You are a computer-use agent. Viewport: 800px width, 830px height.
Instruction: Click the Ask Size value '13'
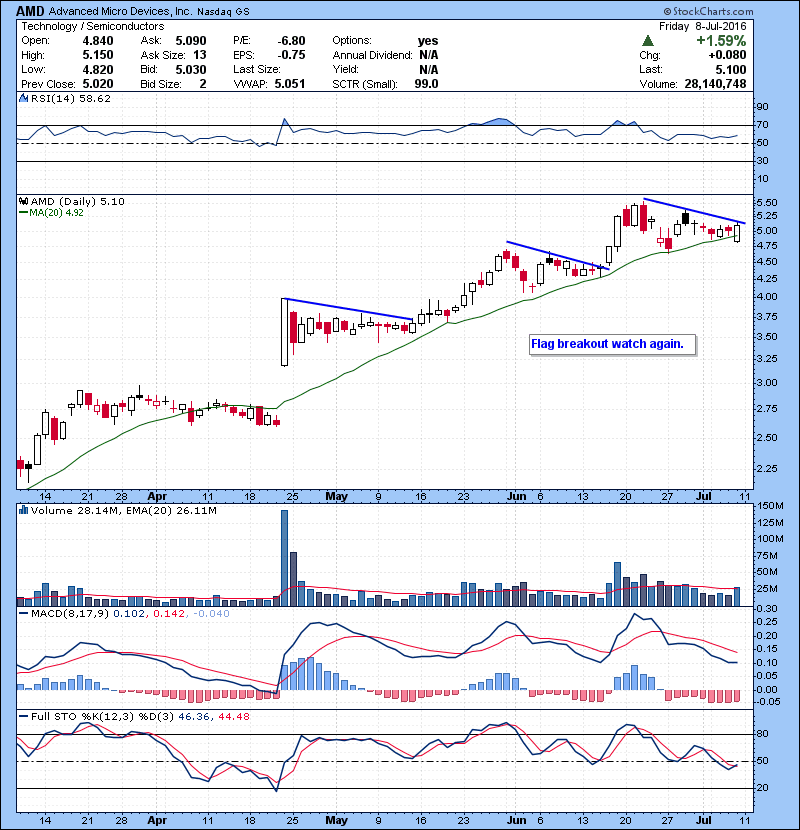click(200, 55)
